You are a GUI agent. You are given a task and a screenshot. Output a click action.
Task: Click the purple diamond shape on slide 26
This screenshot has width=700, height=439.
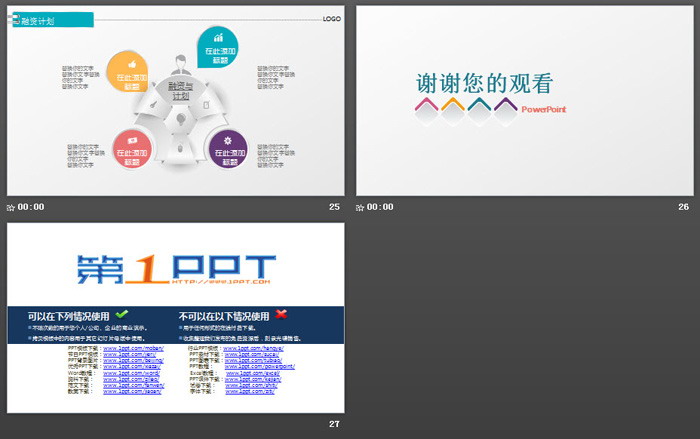coord(505,111)
